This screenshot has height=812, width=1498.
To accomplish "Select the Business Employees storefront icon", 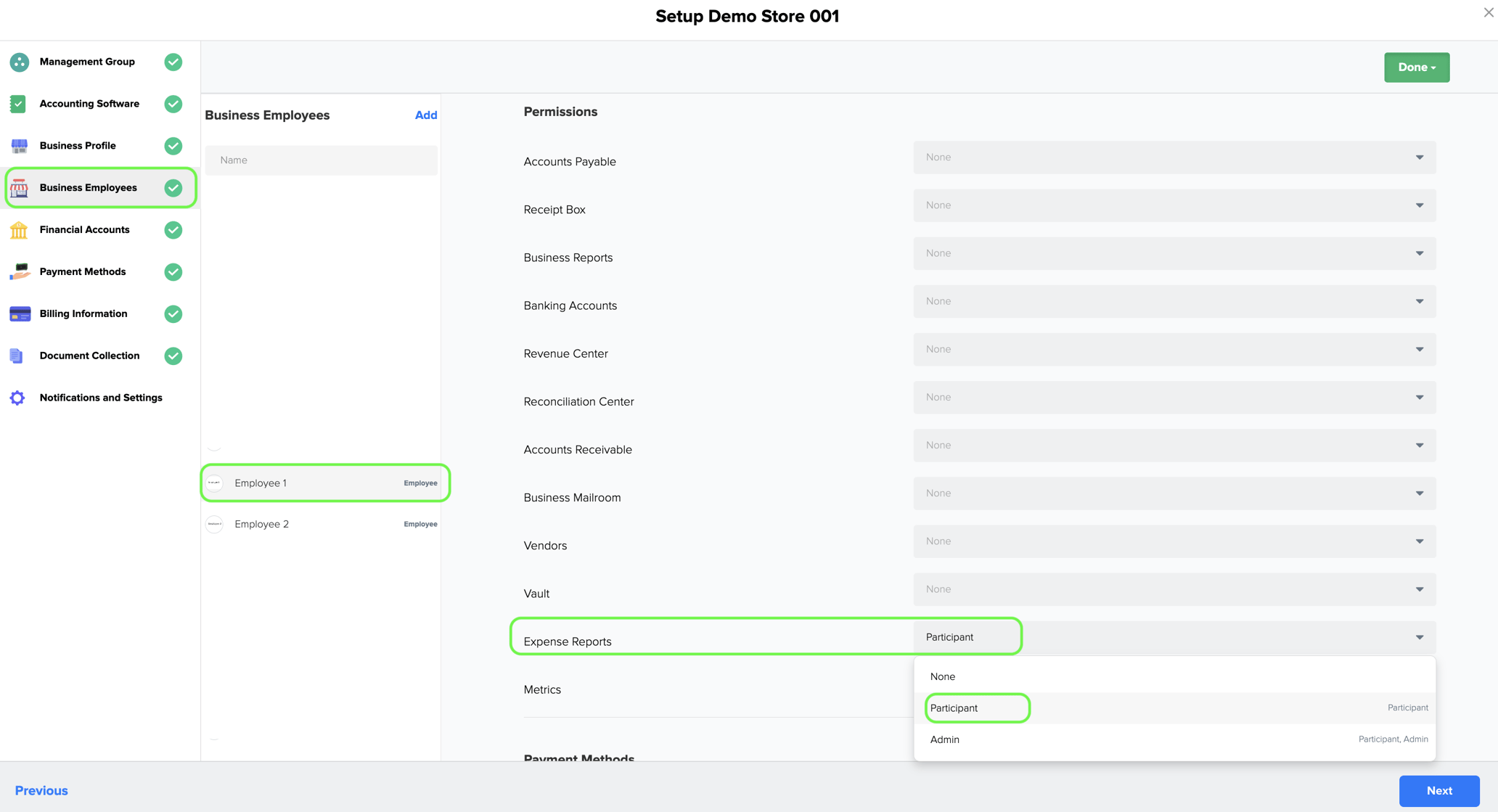I will click(x=18, y=188).
